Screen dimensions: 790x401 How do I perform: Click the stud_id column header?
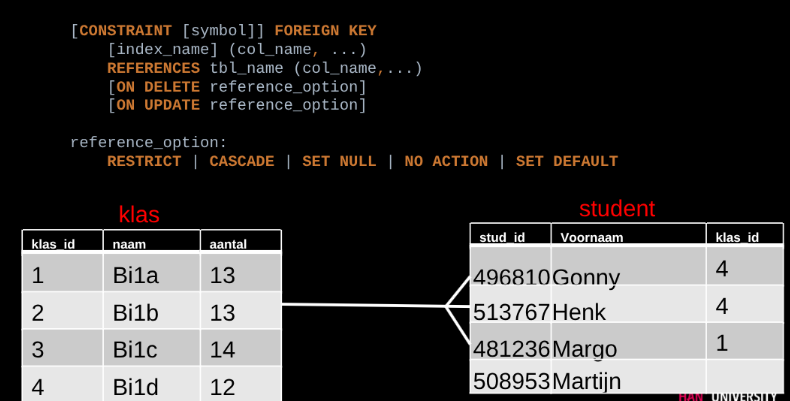tap(502, 237)
